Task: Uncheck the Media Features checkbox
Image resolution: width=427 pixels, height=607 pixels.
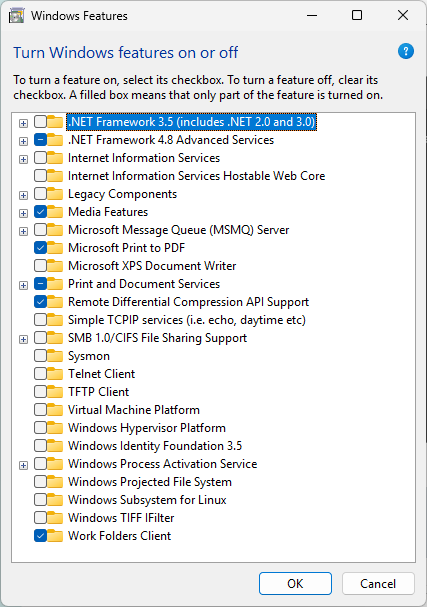Action: 40,212
